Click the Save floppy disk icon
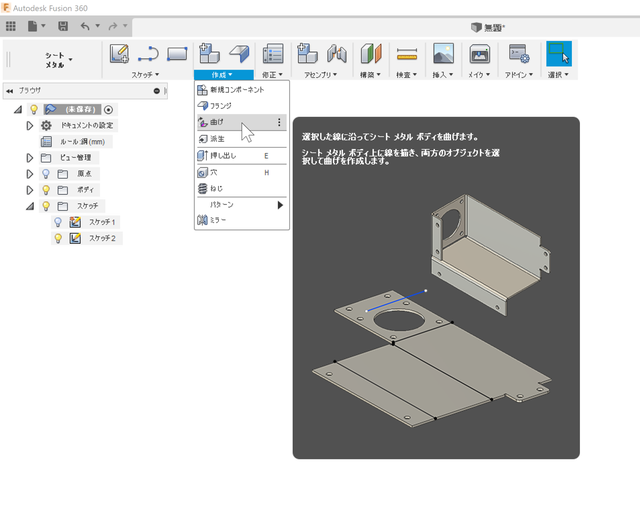The width and height of the screenshot is (640, 526). tap(63, 27)
